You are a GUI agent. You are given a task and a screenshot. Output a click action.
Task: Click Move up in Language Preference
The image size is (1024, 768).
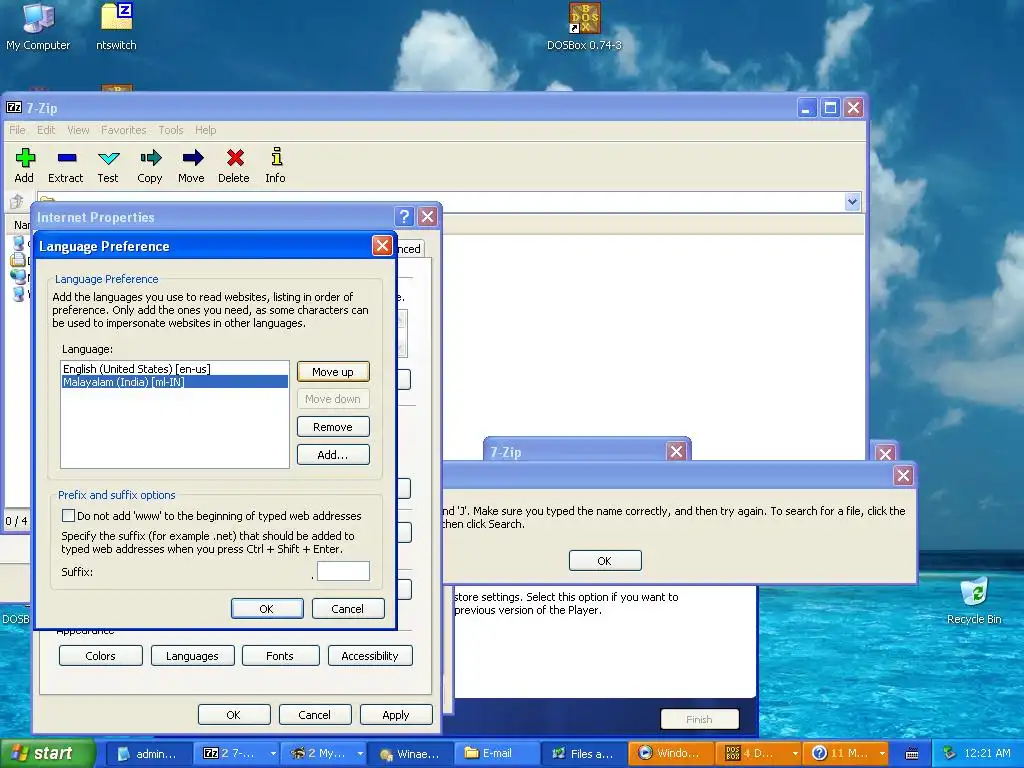pos(333,372)
